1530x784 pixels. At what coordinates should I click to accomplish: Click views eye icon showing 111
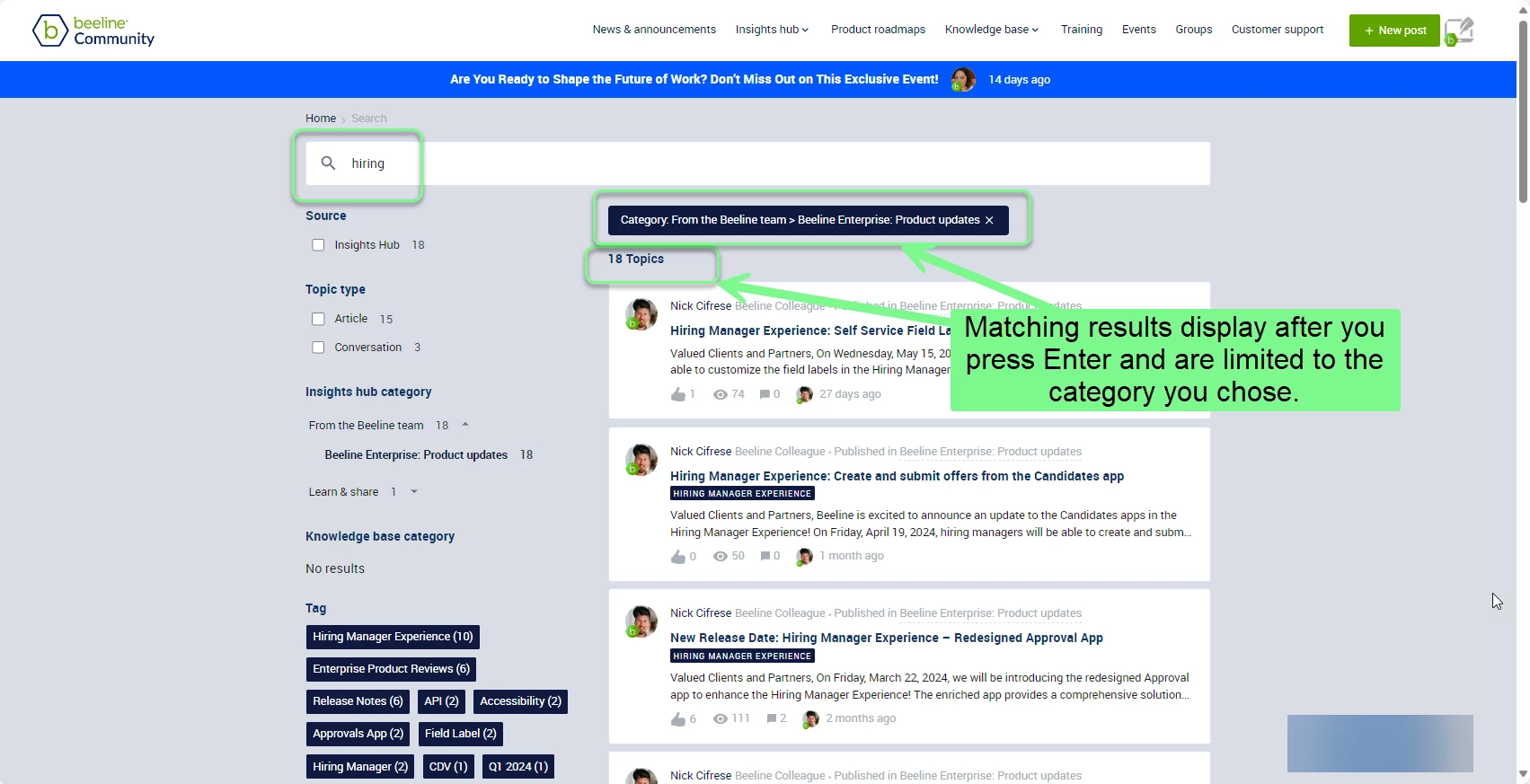[721, 719]
